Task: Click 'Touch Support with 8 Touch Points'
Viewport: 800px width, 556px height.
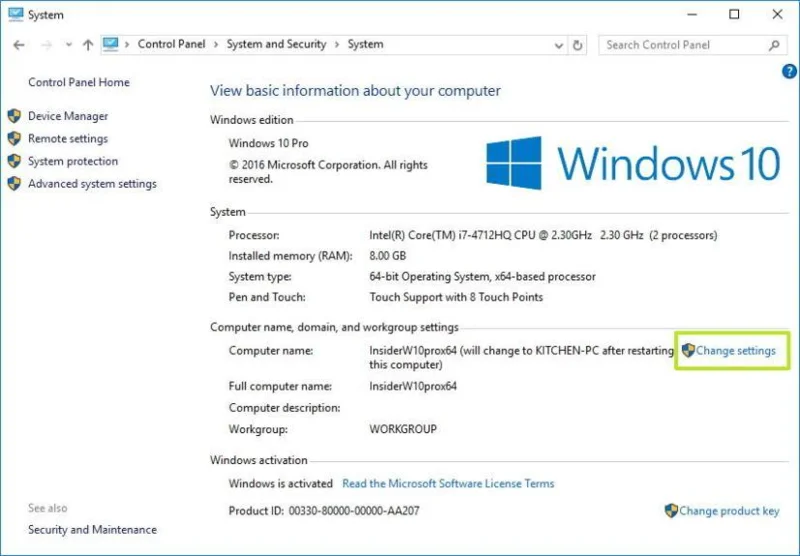Action: click(x=456, y=297)
